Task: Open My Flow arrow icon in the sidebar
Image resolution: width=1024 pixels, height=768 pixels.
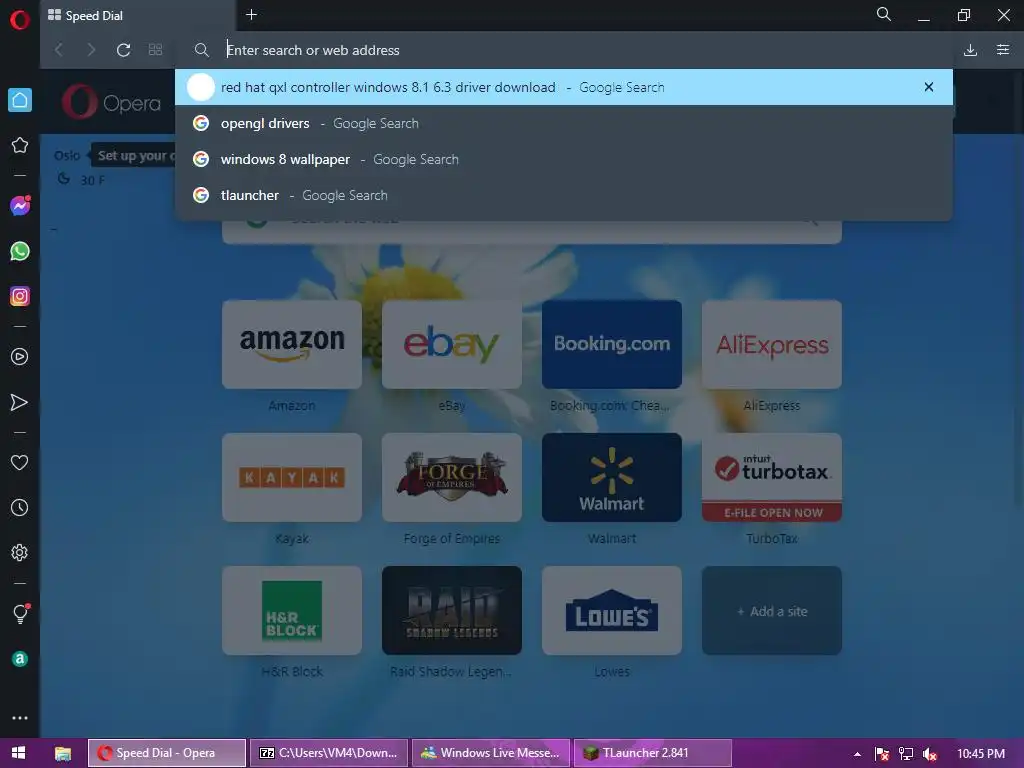Action: click(x=20, y=402)
